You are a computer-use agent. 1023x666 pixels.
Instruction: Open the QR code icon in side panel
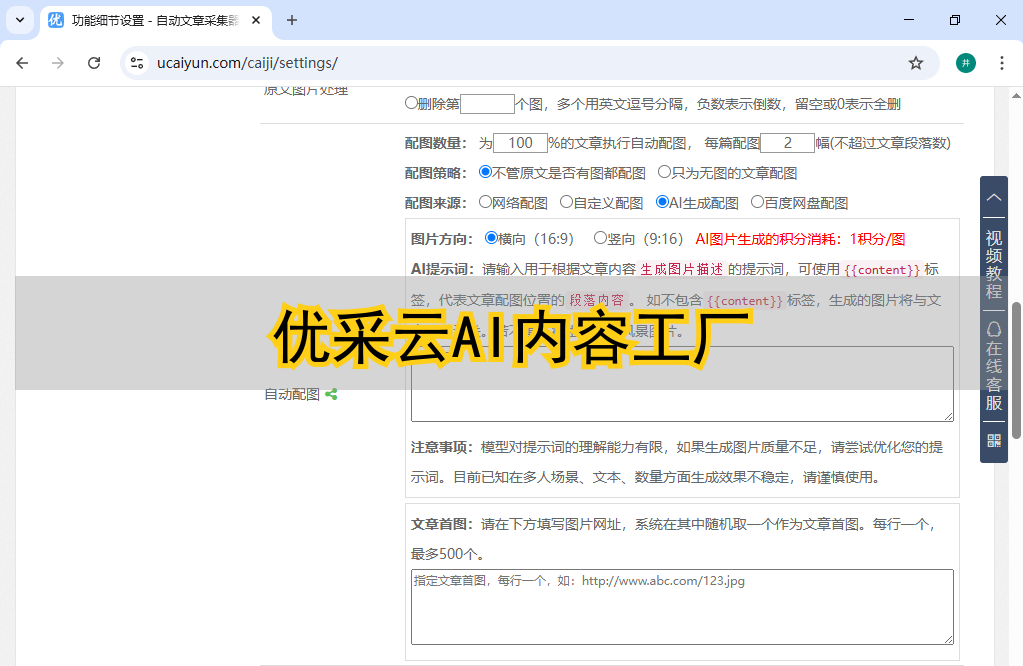[x=993, y=440]
